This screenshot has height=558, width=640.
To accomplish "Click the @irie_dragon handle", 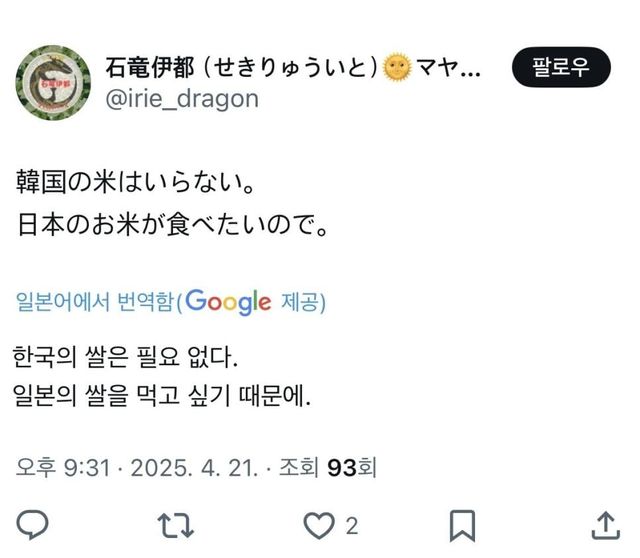I will pos(182,98).
